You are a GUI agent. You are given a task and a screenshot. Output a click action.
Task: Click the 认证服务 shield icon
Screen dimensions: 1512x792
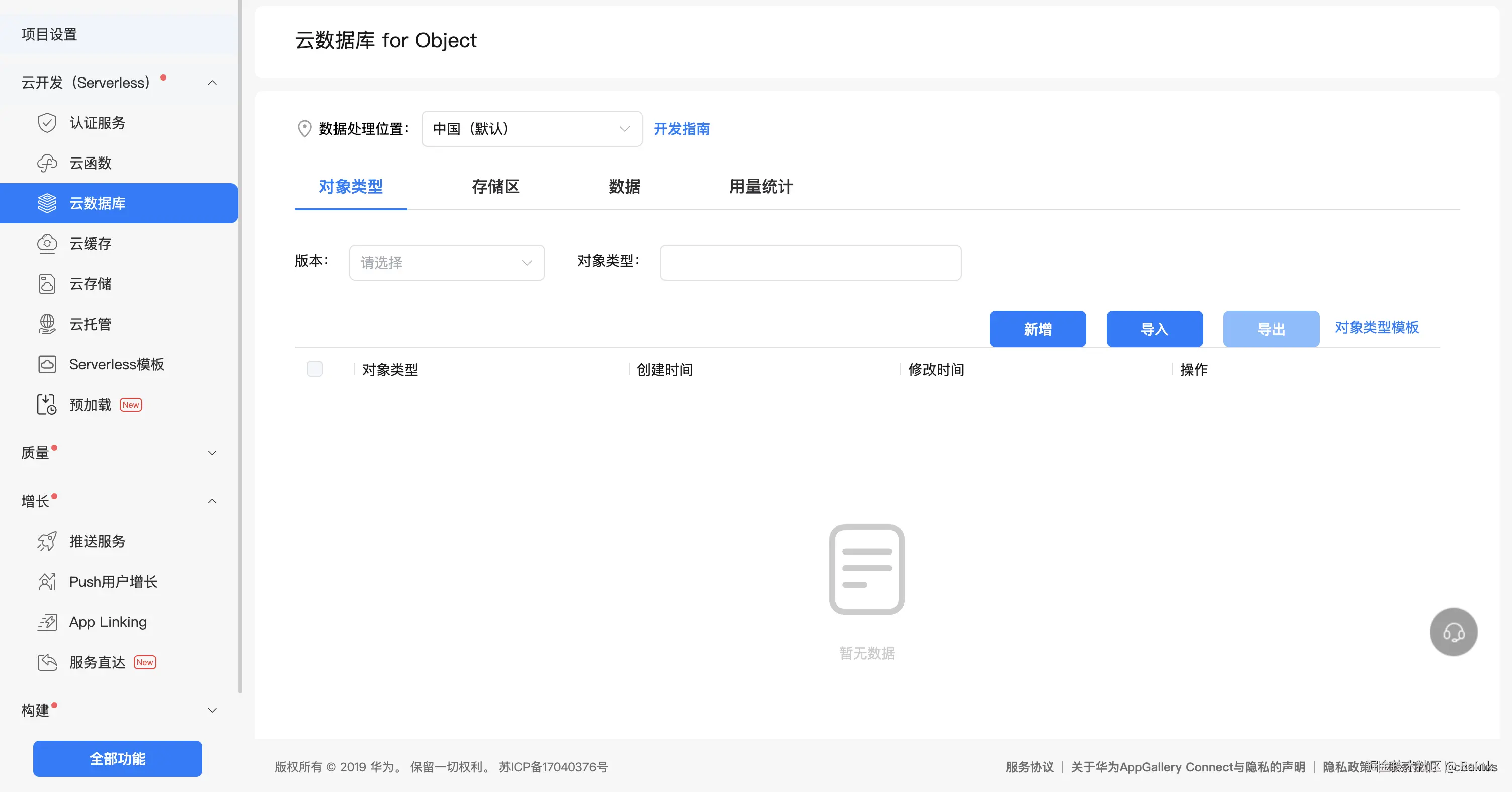(x=47, y=123)
